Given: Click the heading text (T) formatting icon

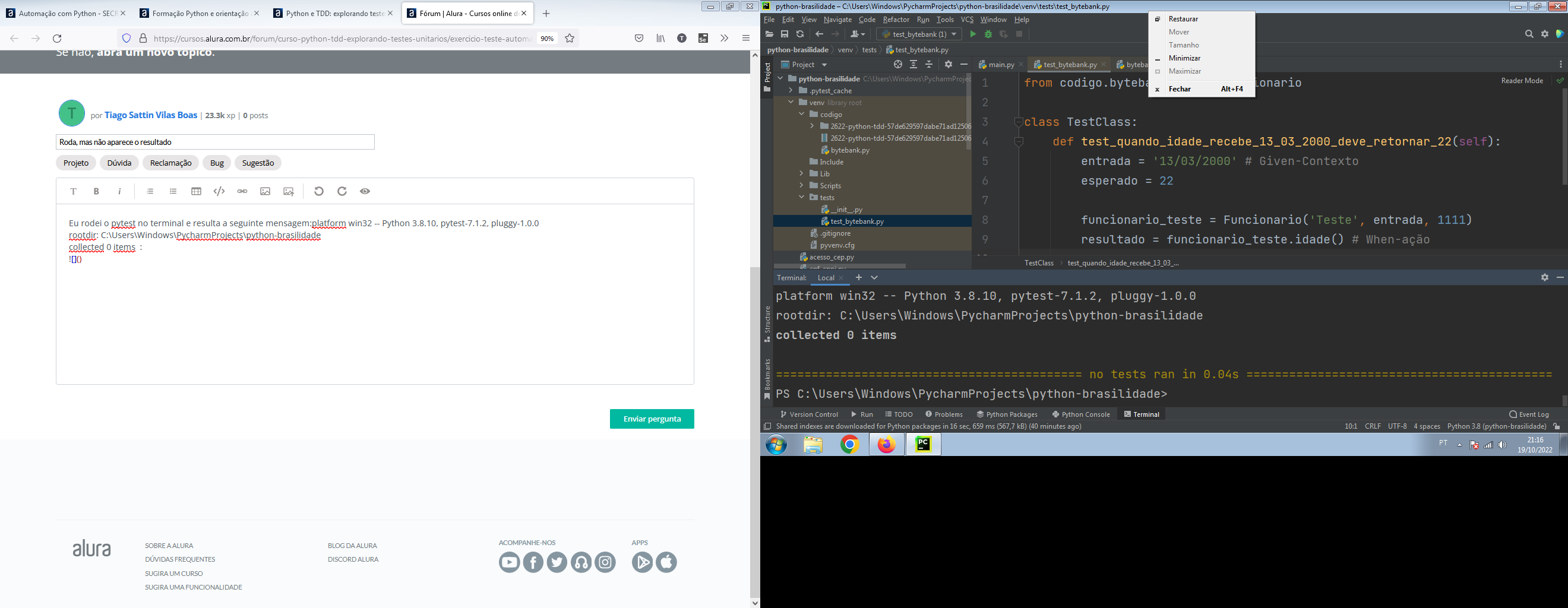Looking at the screenshot, I should (x=73, y=191).
